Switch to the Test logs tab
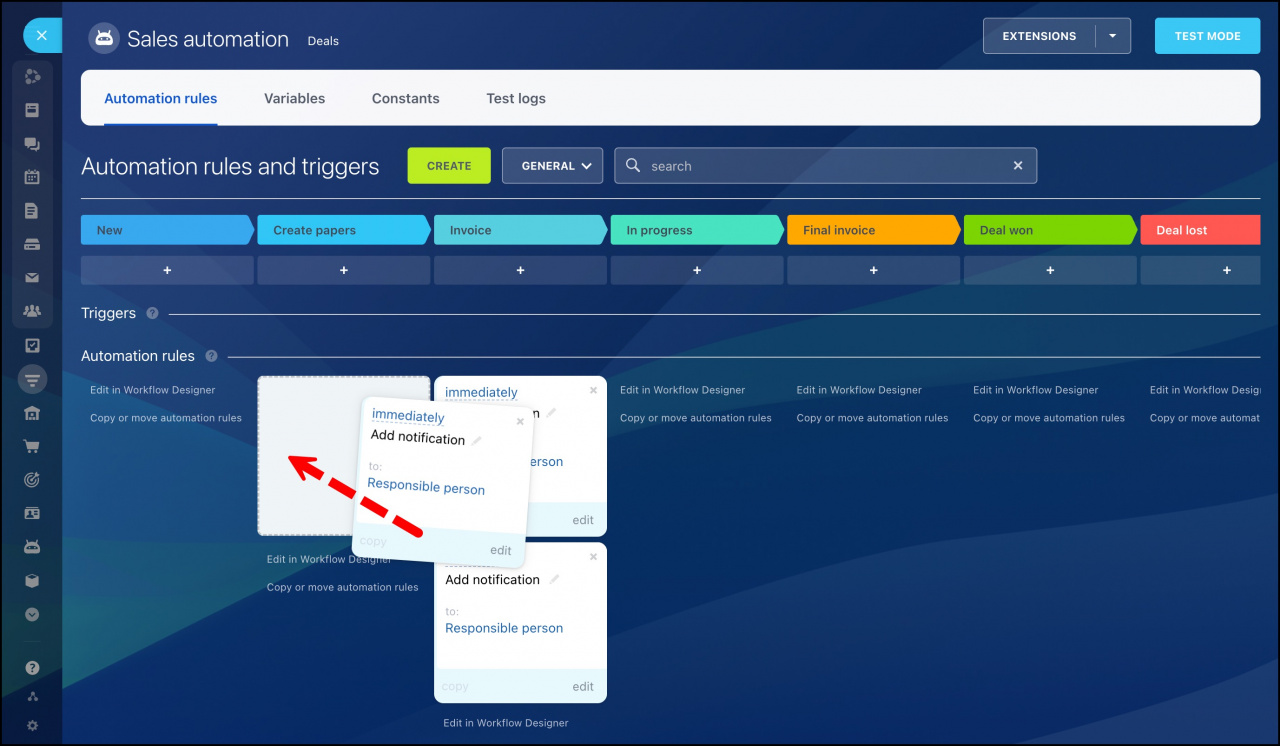 (516, 98)
